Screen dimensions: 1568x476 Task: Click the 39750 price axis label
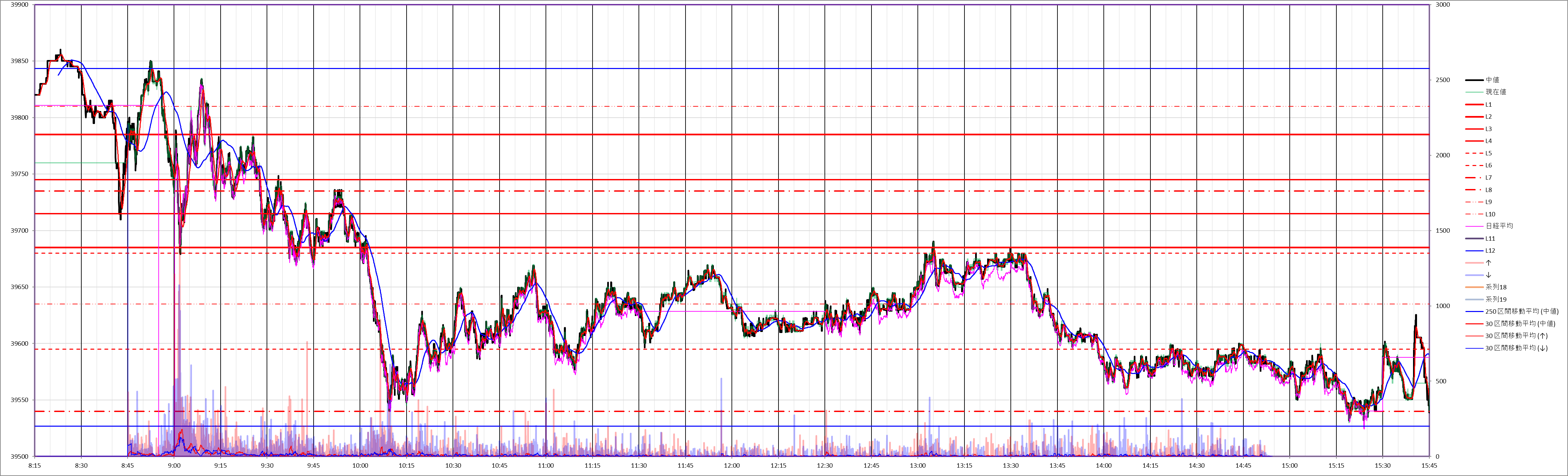[x=19, y=174]
